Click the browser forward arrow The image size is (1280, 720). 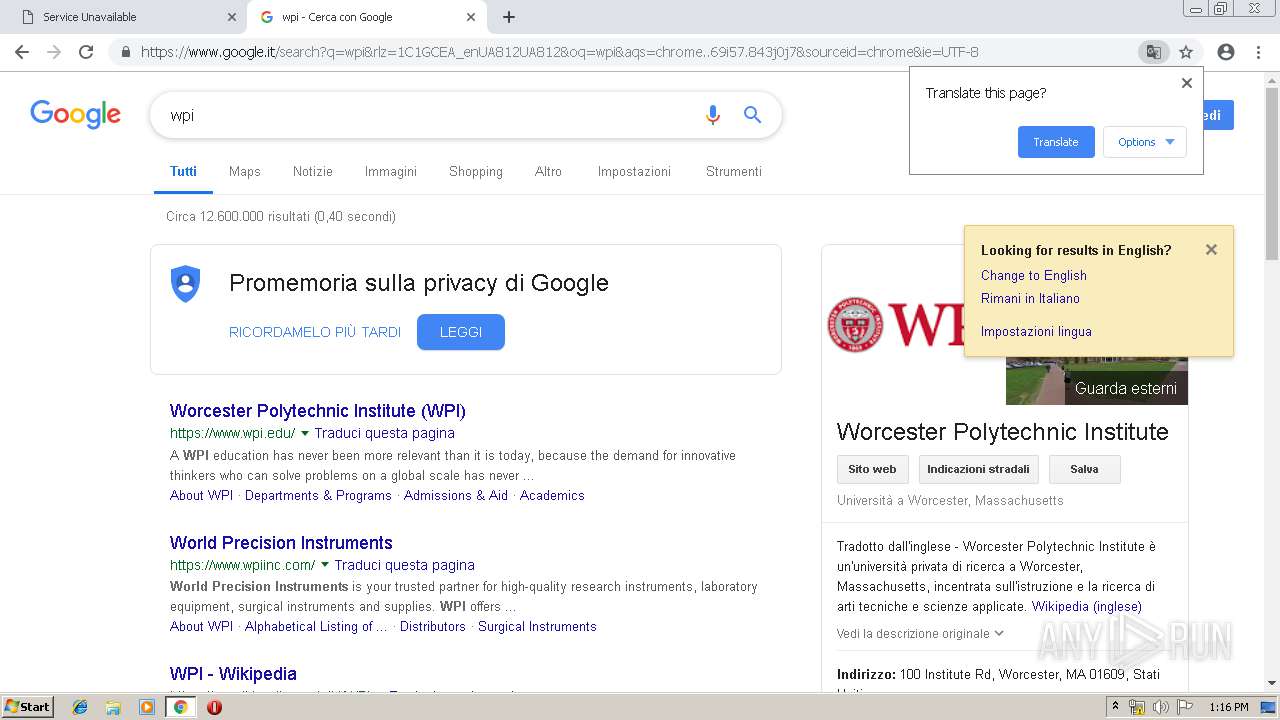(x=54, y=52)
